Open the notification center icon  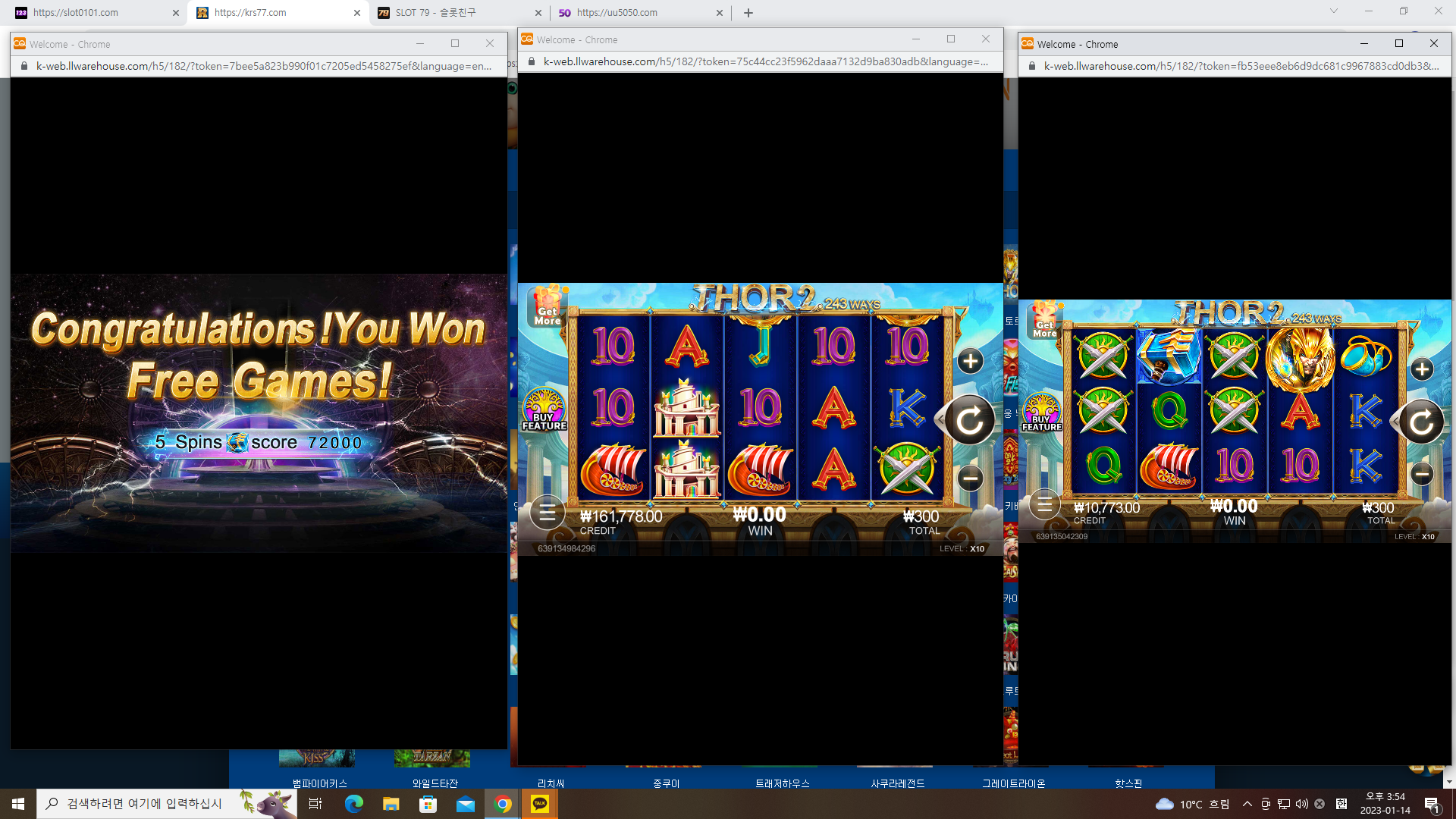coord(1432,804)
